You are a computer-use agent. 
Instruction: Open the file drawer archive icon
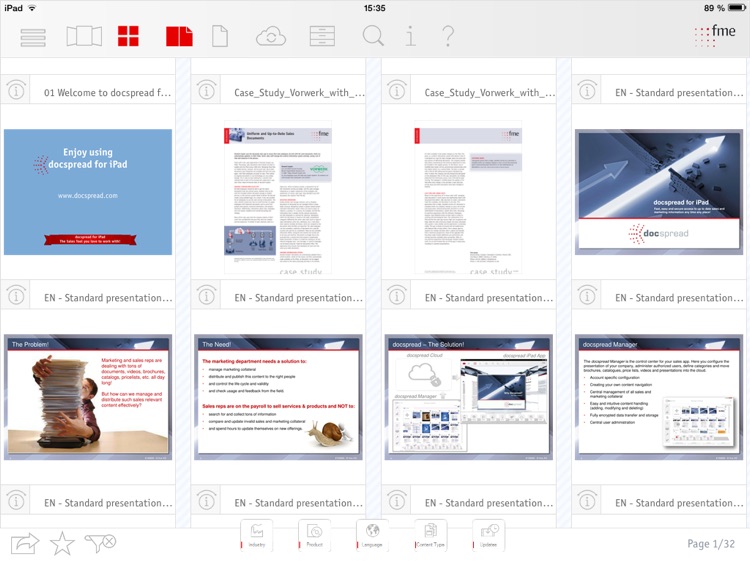pyautogui.click(x=322, y=36)
